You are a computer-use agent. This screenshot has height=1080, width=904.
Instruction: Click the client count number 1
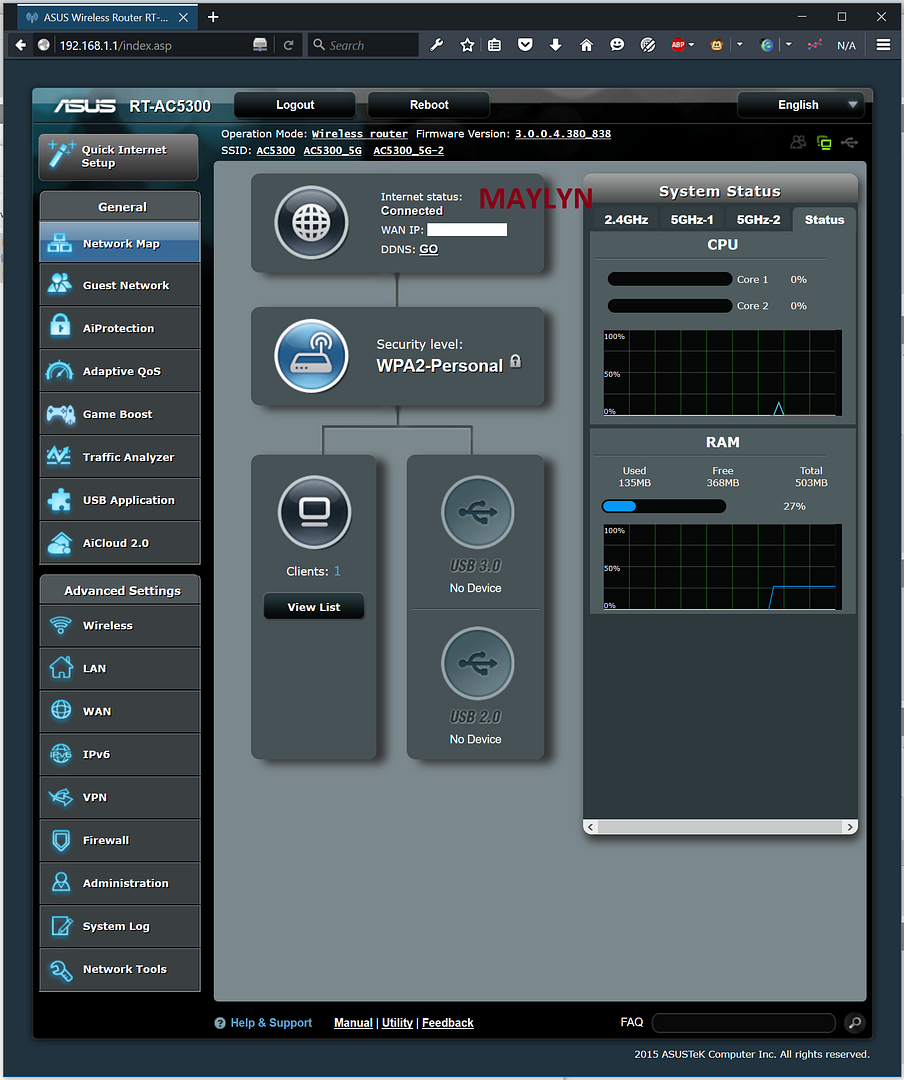(337, 571)
